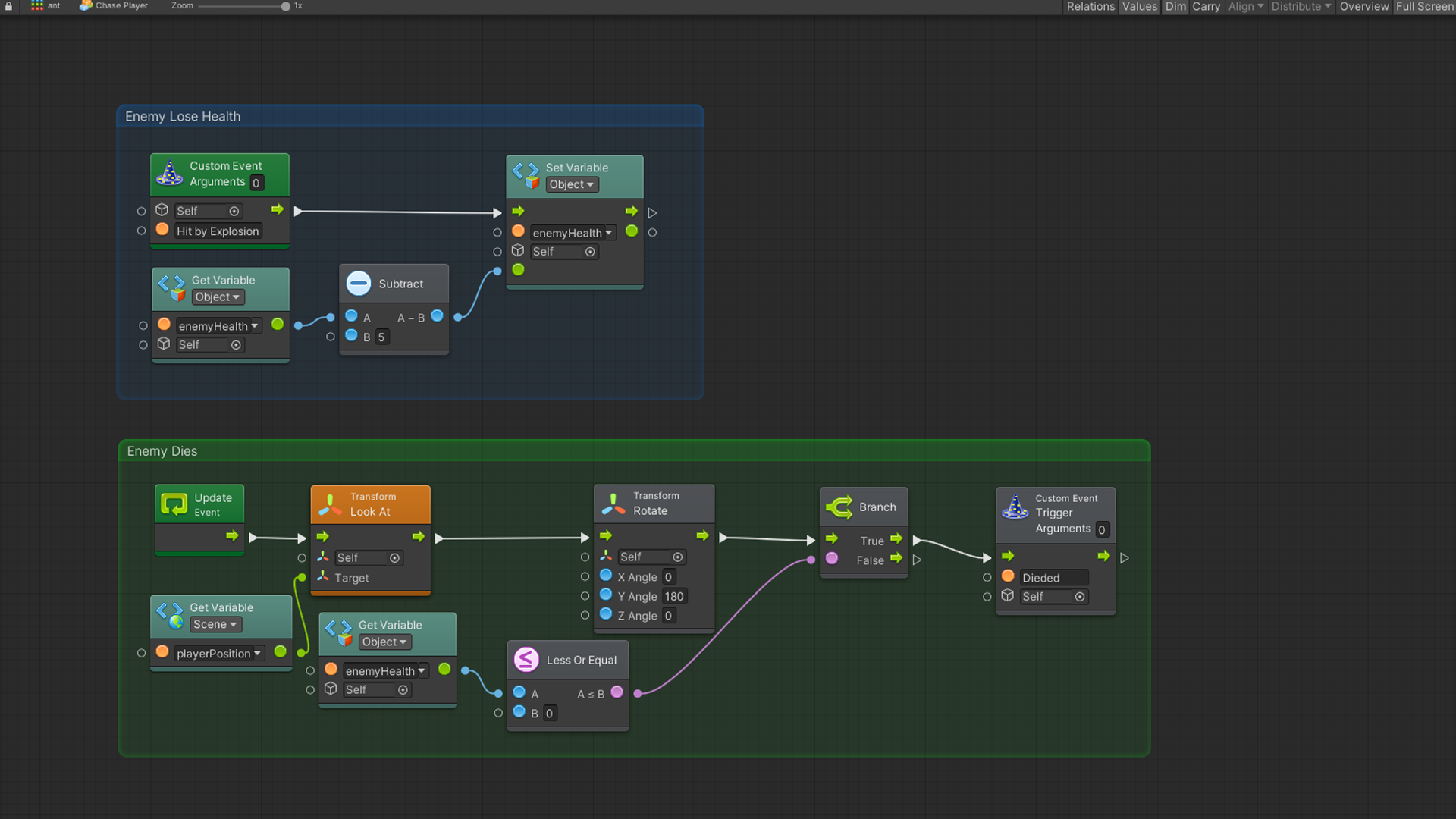Screen dimensions: 1456x819
Task: Open Set Variable enemyHealth name dropdown
Action: coord(573,233)
